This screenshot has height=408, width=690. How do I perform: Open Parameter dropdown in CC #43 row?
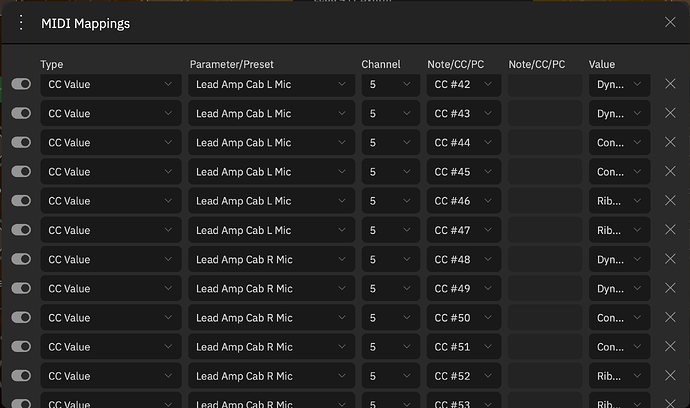(x=272, y=113)
